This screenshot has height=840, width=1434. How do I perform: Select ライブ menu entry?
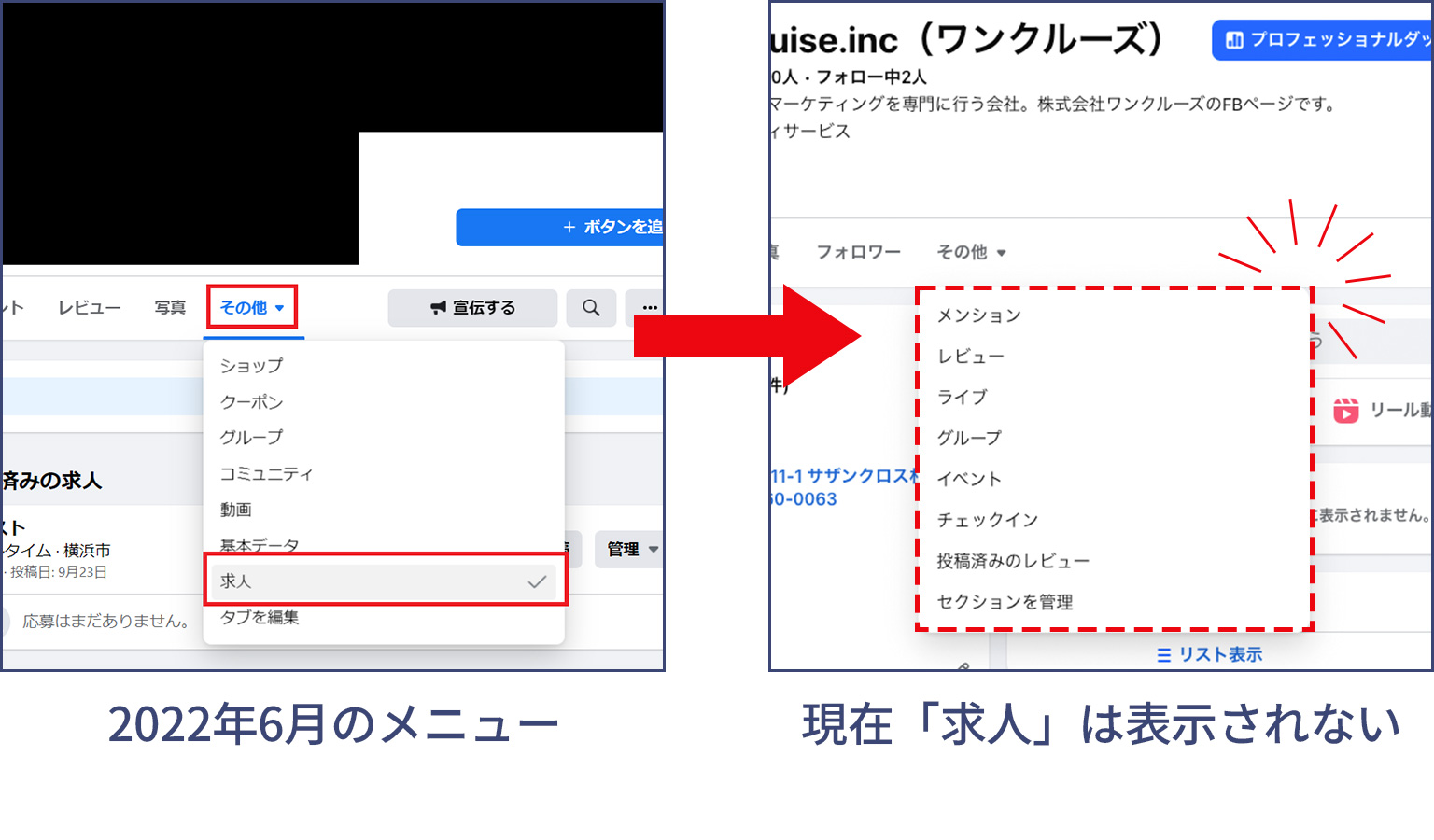tap(962, 398)
